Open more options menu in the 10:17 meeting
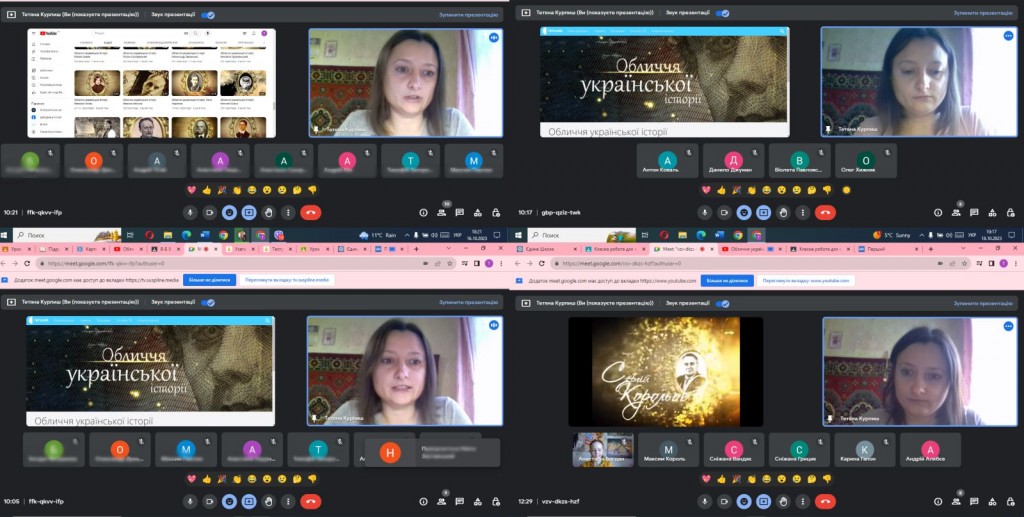Image resolution: width=1024 pixels, height=517 pixels. (x=803, y=212)
